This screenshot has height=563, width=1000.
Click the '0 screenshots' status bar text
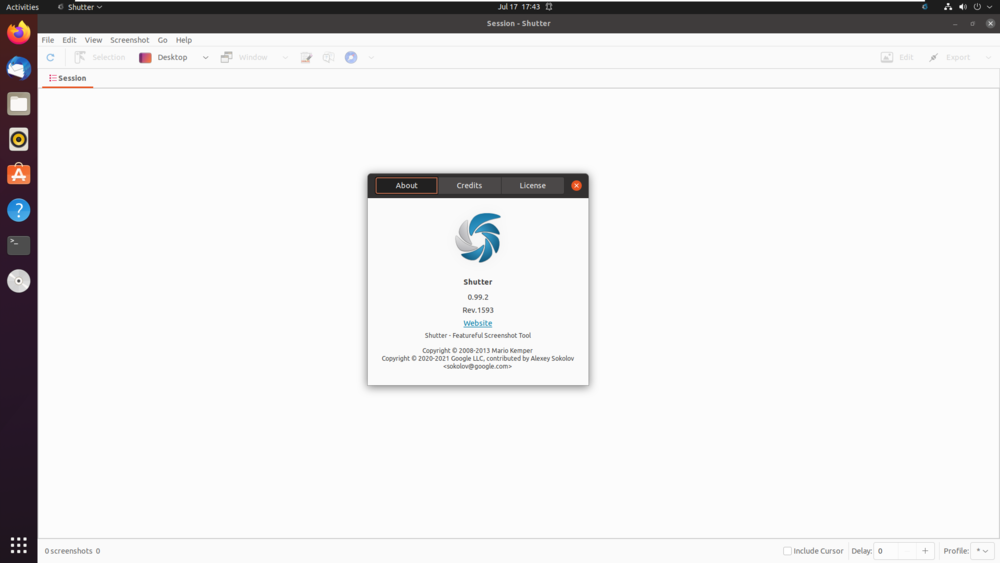(x=69, y=551)
